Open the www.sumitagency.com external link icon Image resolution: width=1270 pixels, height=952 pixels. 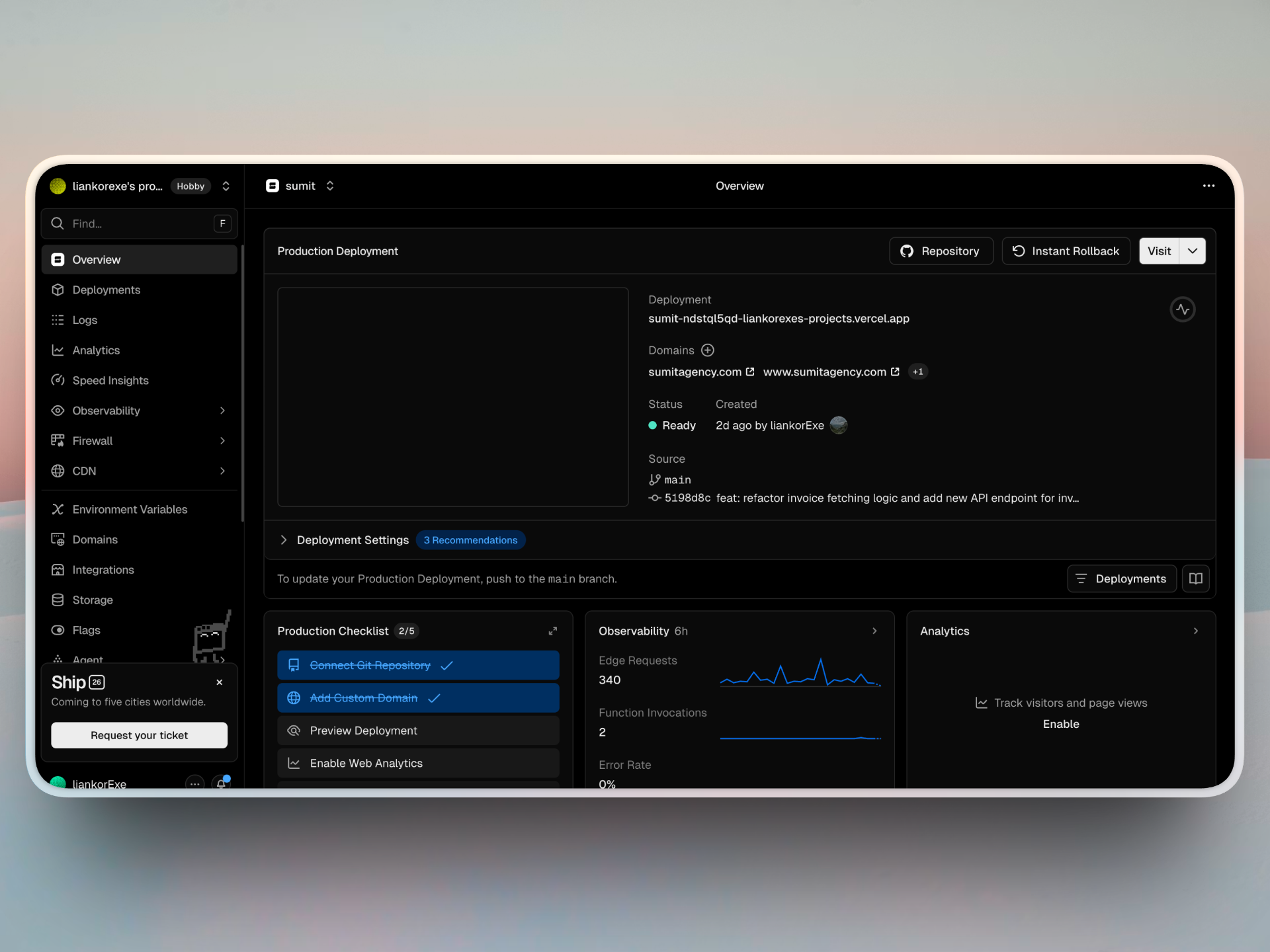click(x=895, y=372)
